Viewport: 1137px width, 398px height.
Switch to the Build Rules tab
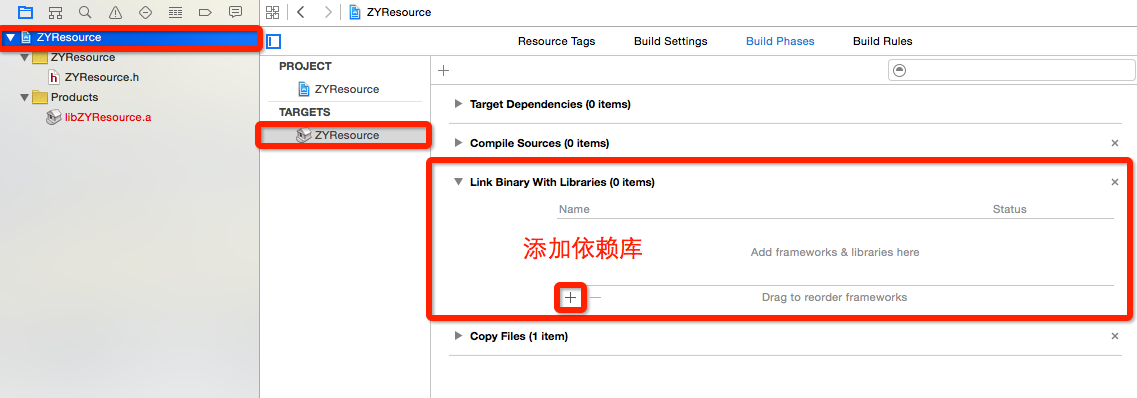882,41
